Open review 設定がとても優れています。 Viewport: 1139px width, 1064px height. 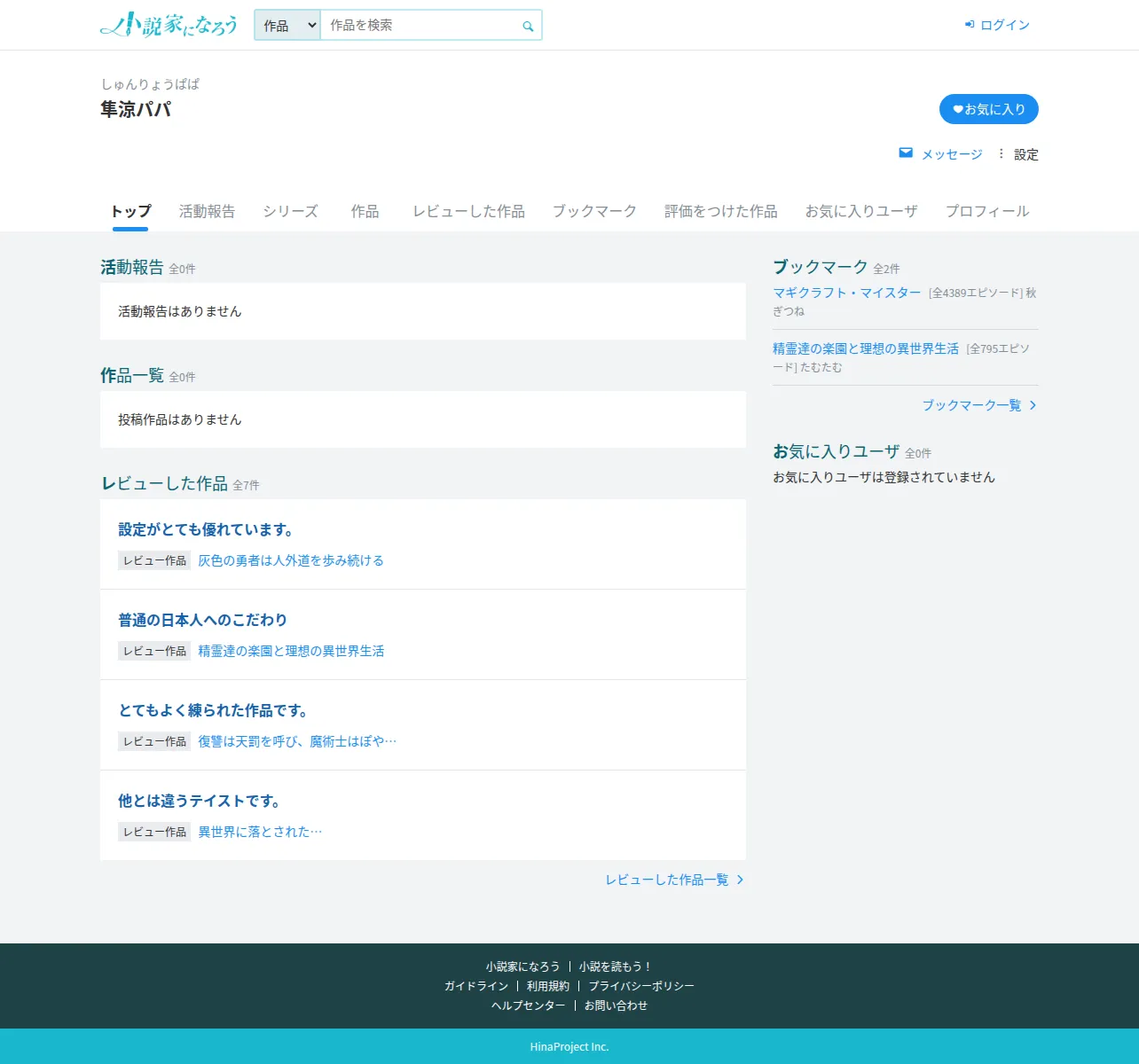(207, 529)
